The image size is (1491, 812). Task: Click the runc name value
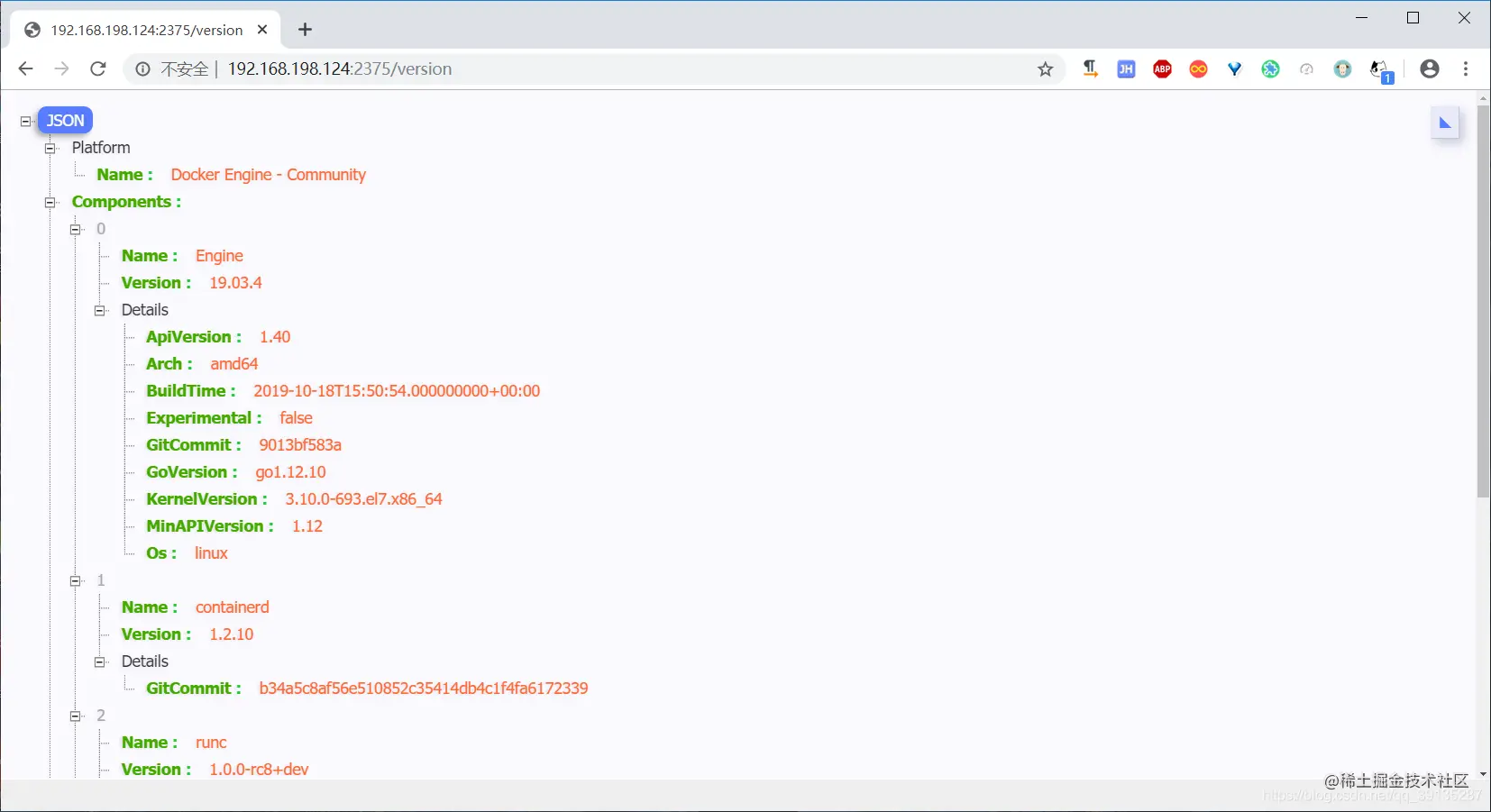pyautogui.click(x=211, y=743)
